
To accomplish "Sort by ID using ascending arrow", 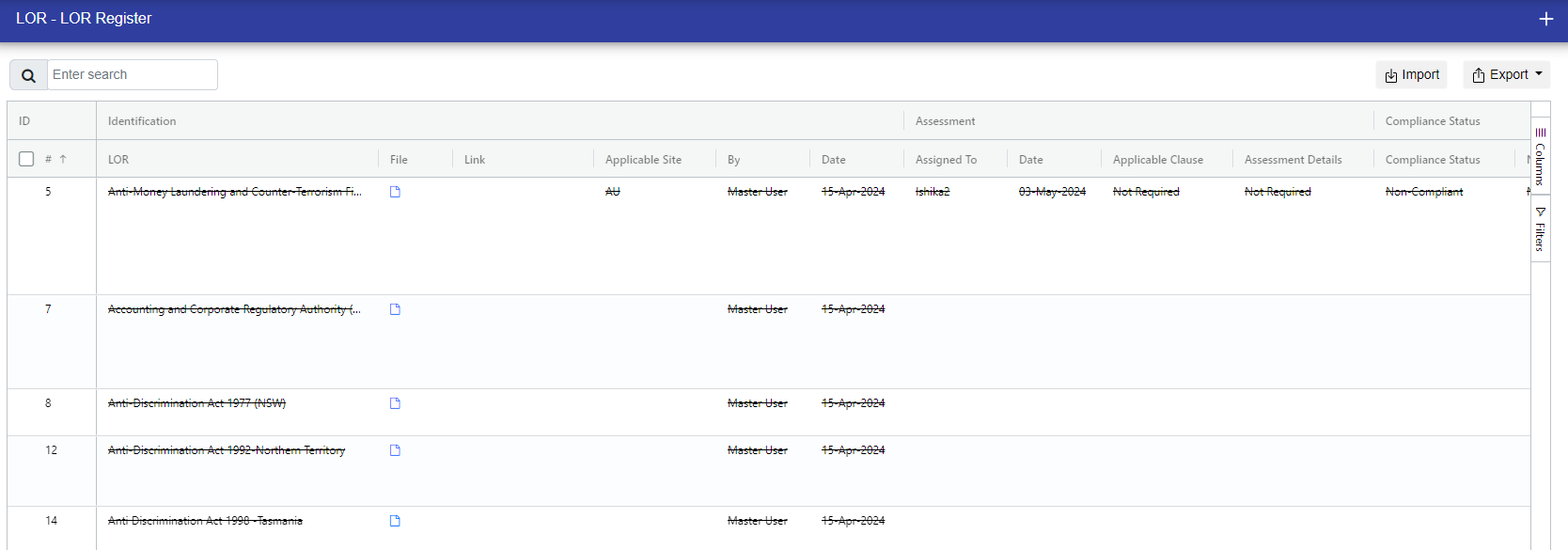I will (63, 160).
